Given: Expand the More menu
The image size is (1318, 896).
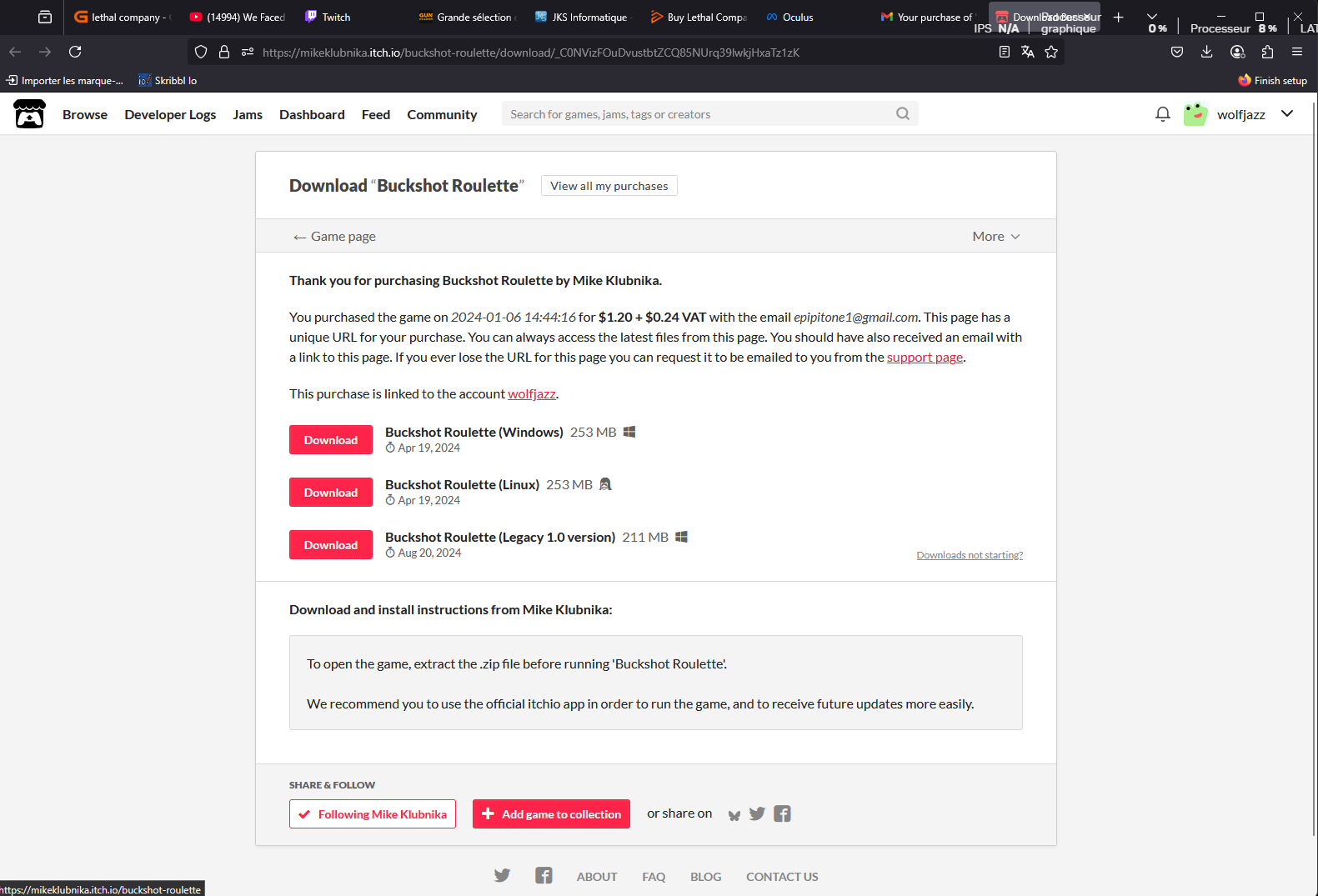Looking at the screenshot, I should [x=996, y=237].
